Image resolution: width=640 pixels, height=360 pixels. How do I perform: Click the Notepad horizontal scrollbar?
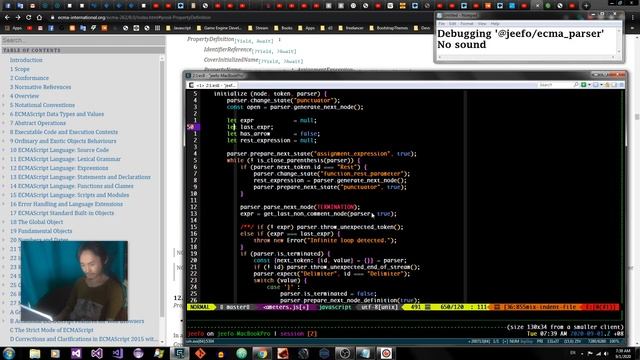coord(526,57)
